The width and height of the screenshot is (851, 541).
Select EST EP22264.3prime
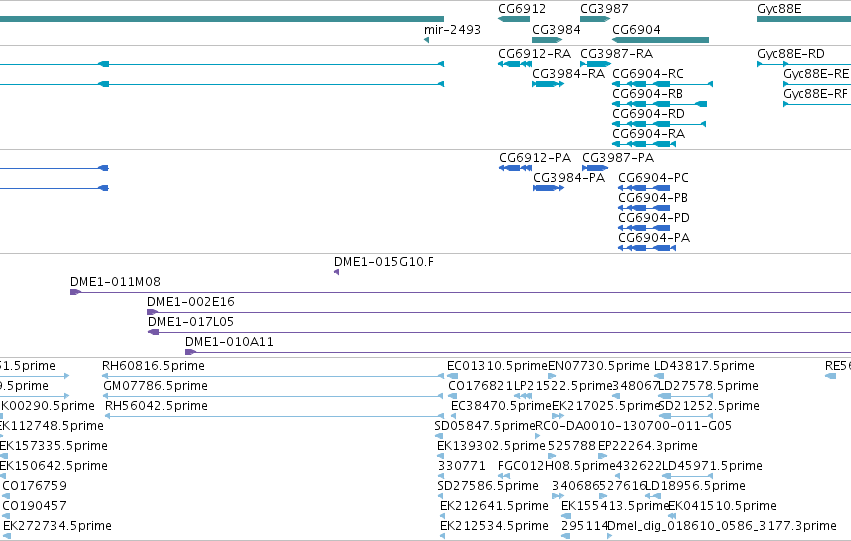pos(647,447)
